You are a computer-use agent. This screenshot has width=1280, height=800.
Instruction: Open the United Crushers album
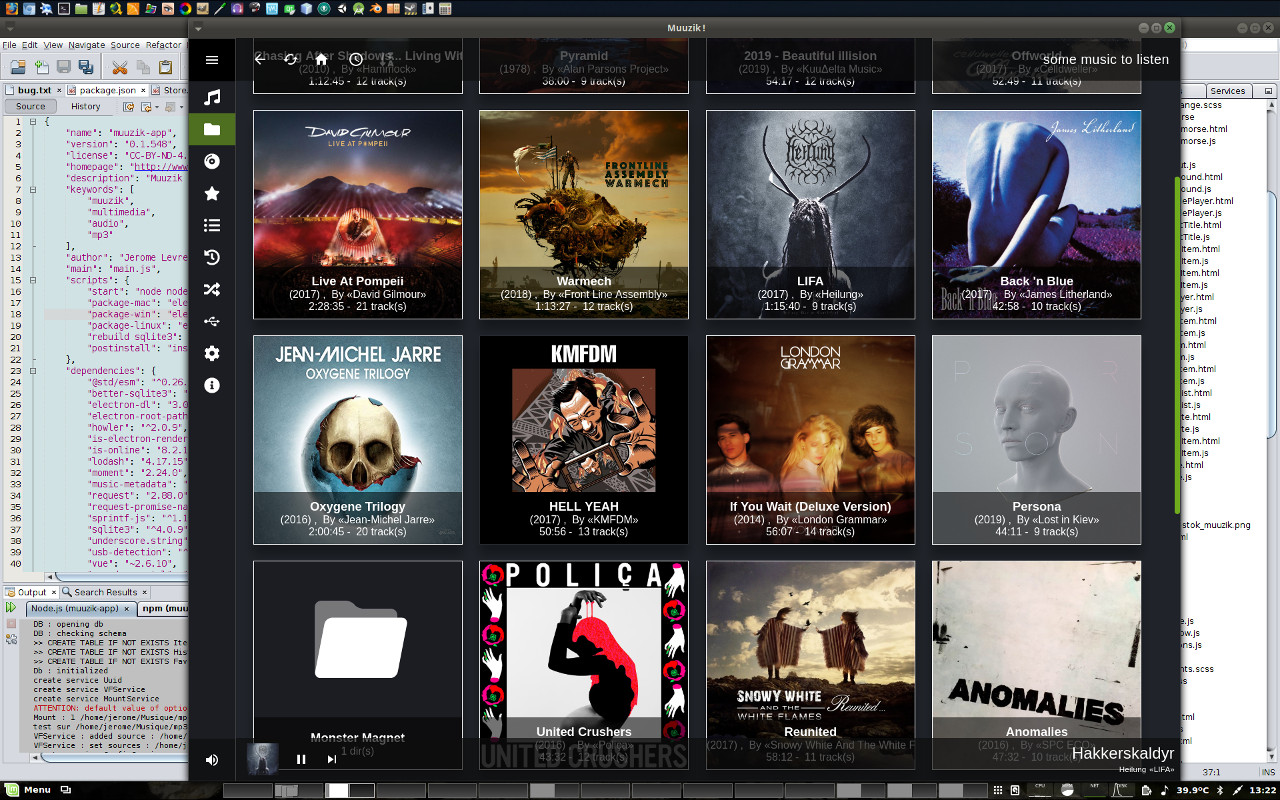(x=584, y=665)
